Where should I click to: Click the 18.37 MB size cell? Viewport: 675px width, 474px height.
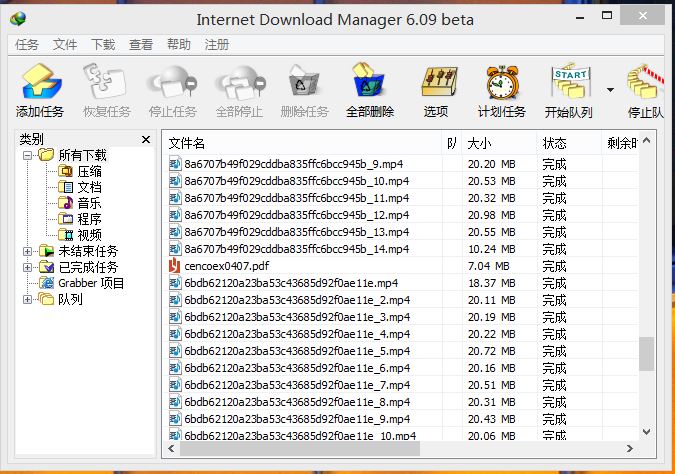492,283
